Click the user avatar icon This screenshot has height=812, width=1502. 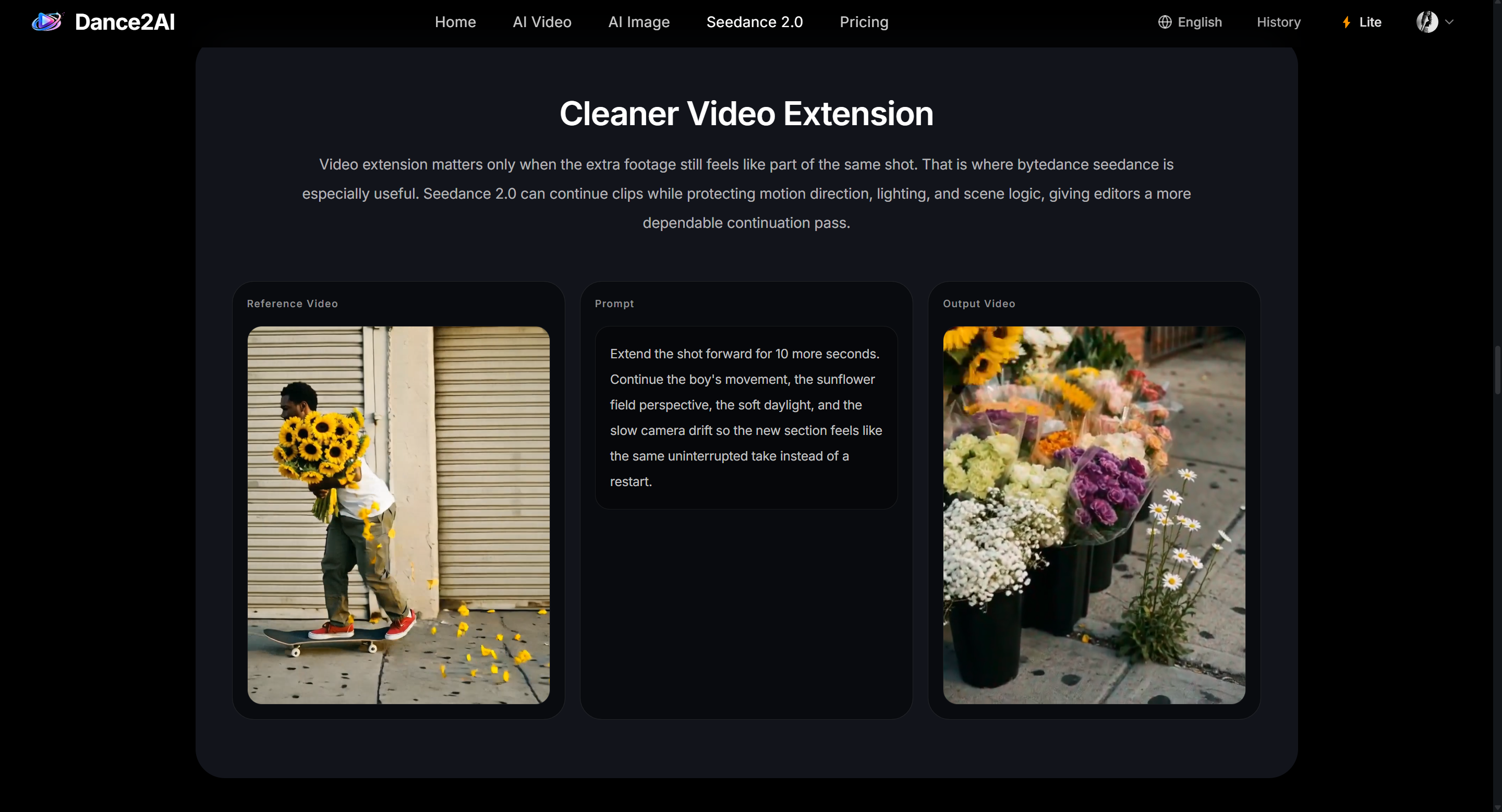point(1427,22)
